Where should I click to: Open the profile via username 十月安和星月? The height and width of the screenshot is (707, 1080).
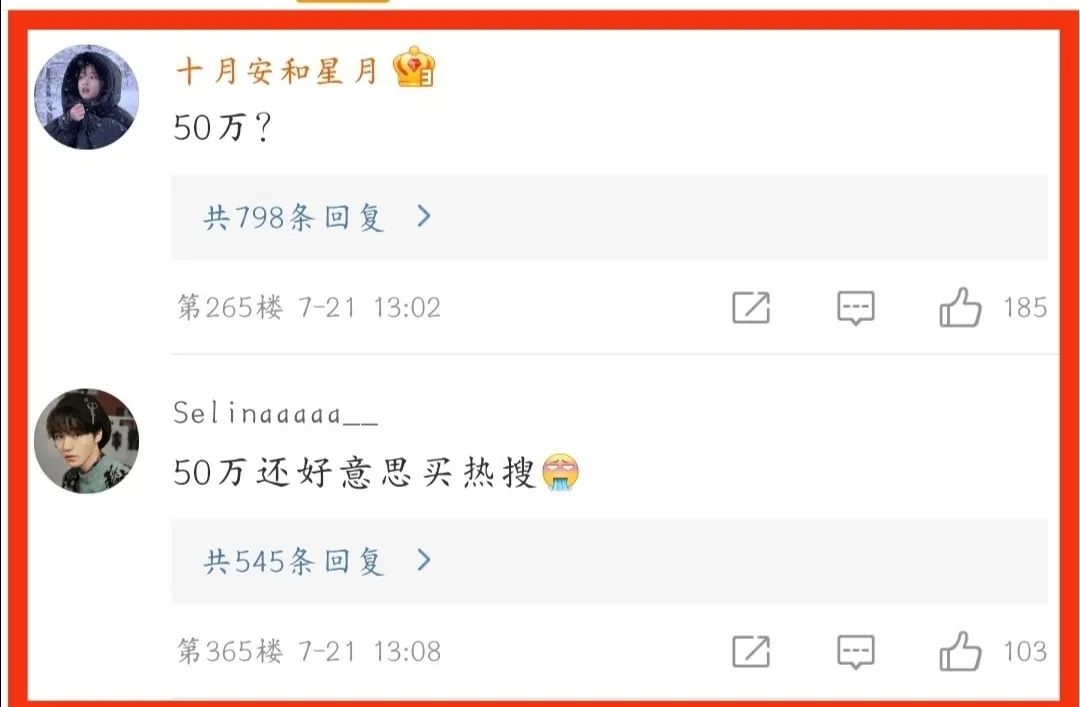pyautogui.click(x=278, y=71)
